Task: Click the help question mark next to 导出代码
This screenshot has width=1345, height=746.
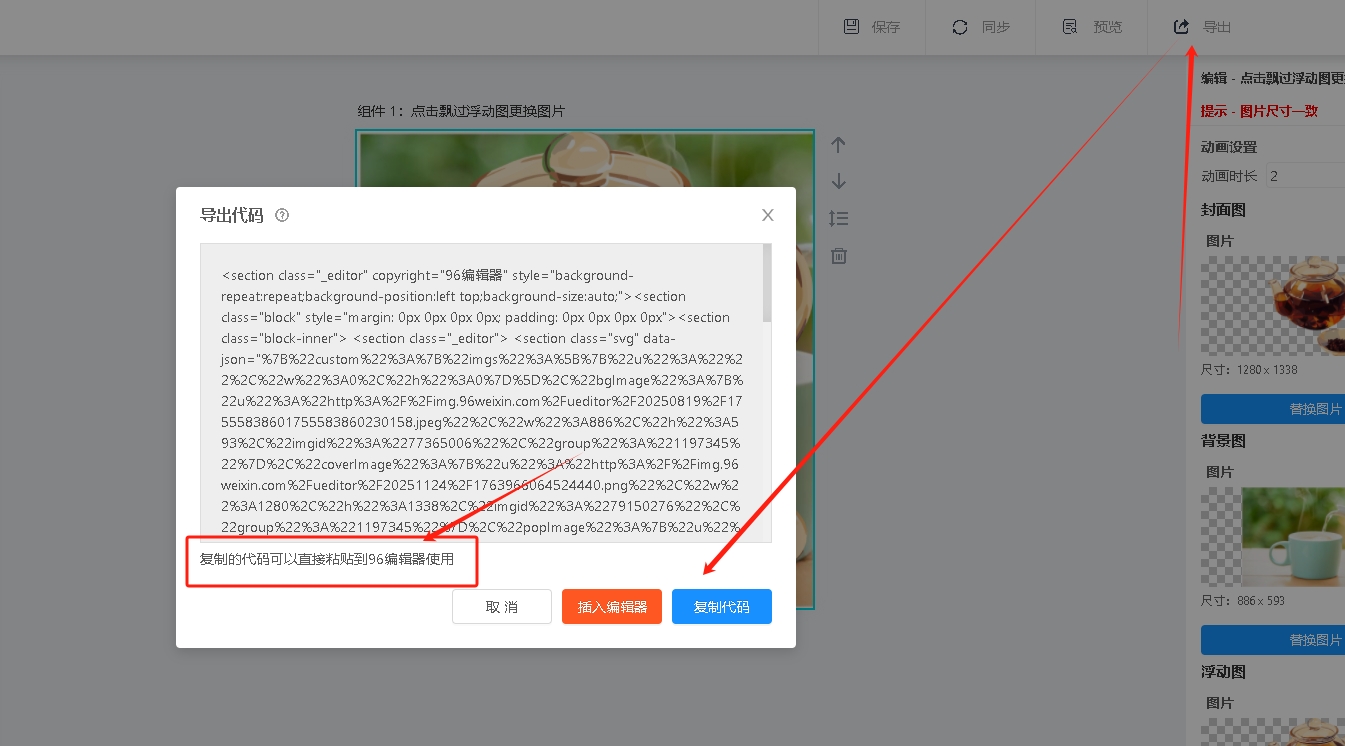Action: coord(282,215)
